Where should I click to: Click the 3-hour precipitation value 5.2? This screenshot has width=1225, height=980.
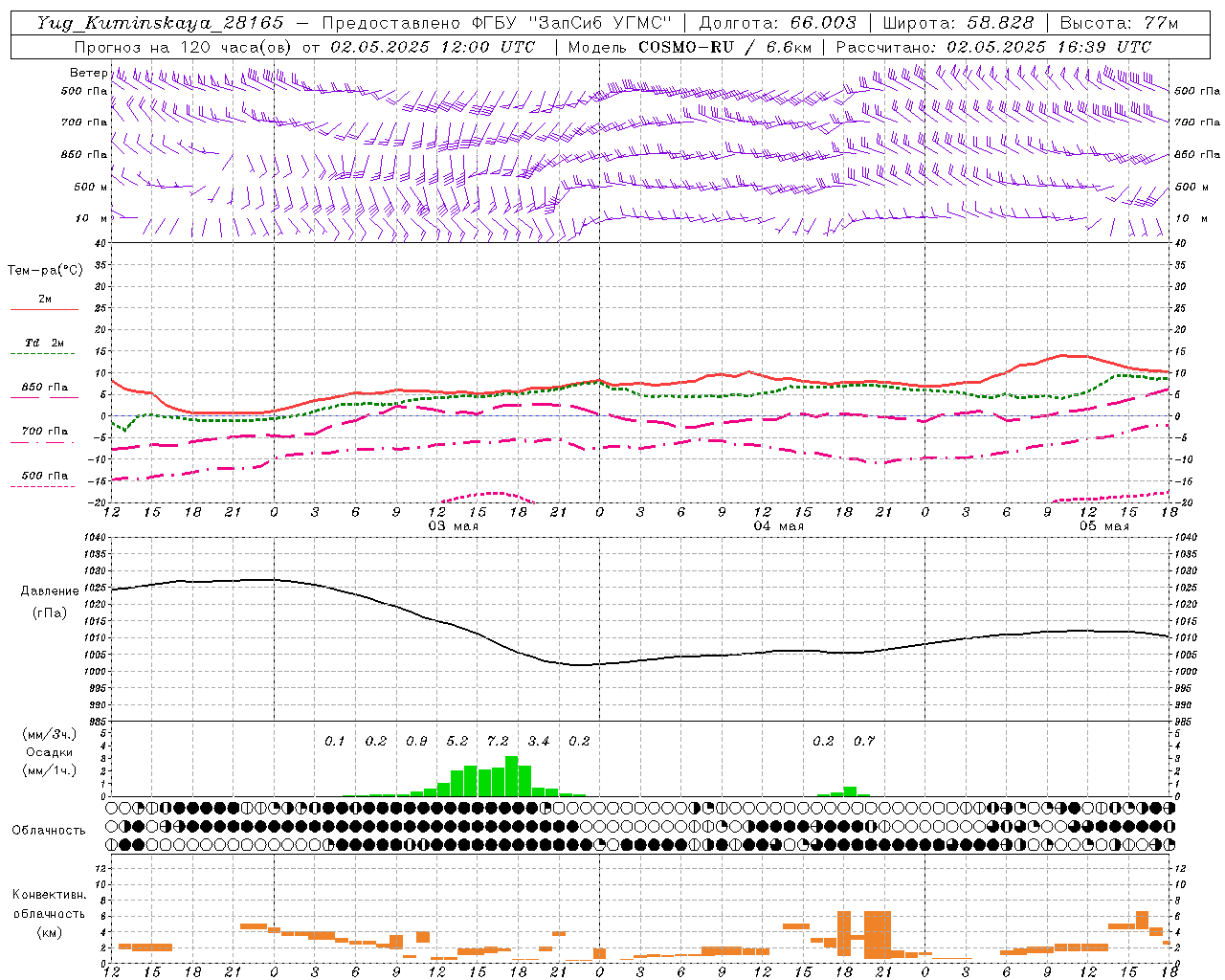coord(457,741)
